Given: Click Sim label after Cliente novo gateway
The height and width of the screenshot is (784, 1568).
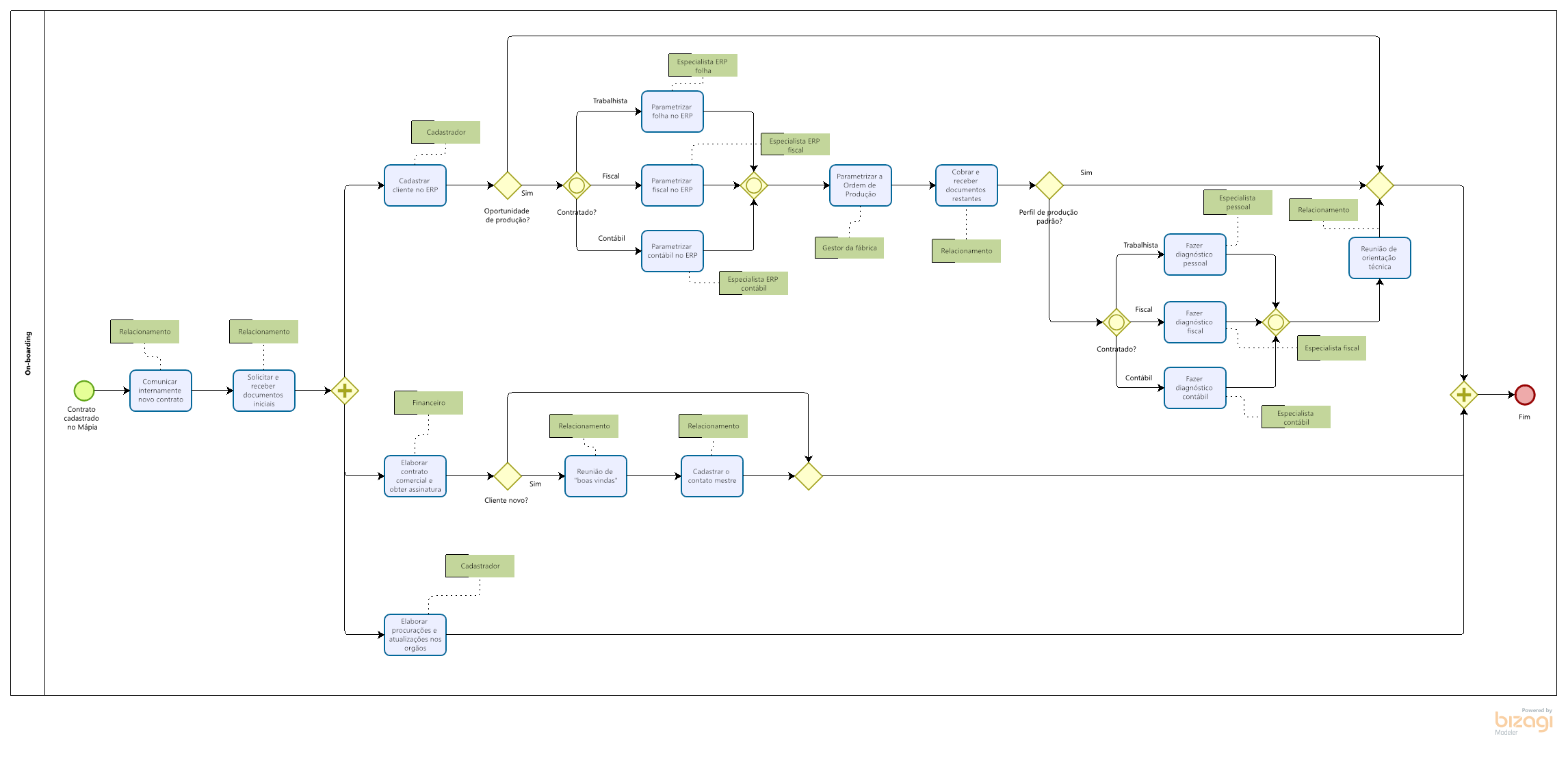Looking at the screenshot, I should (536, 484).
